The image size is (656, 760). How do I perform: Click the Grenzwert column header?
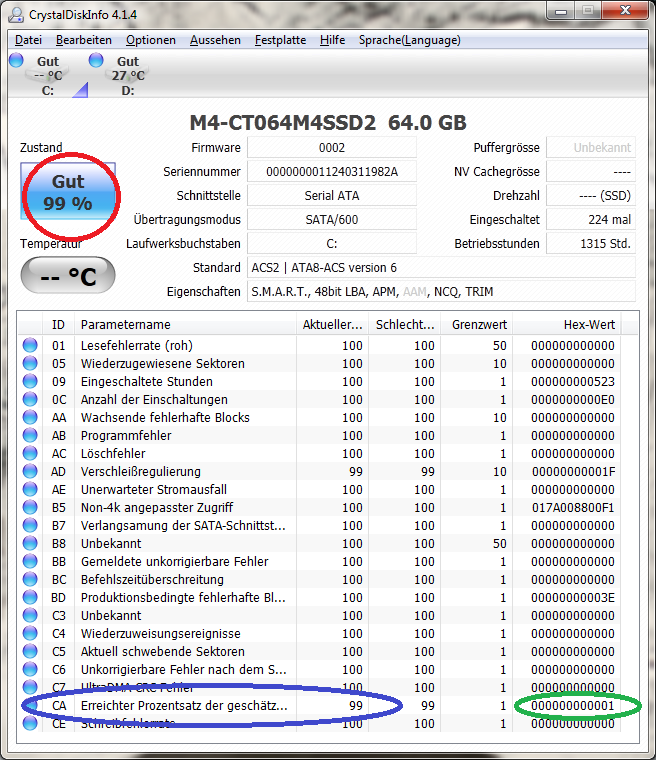477,324
